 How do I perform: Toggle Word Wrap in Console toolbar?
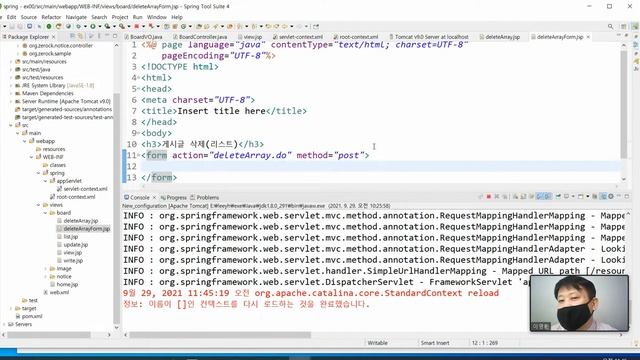pos(531,197)
